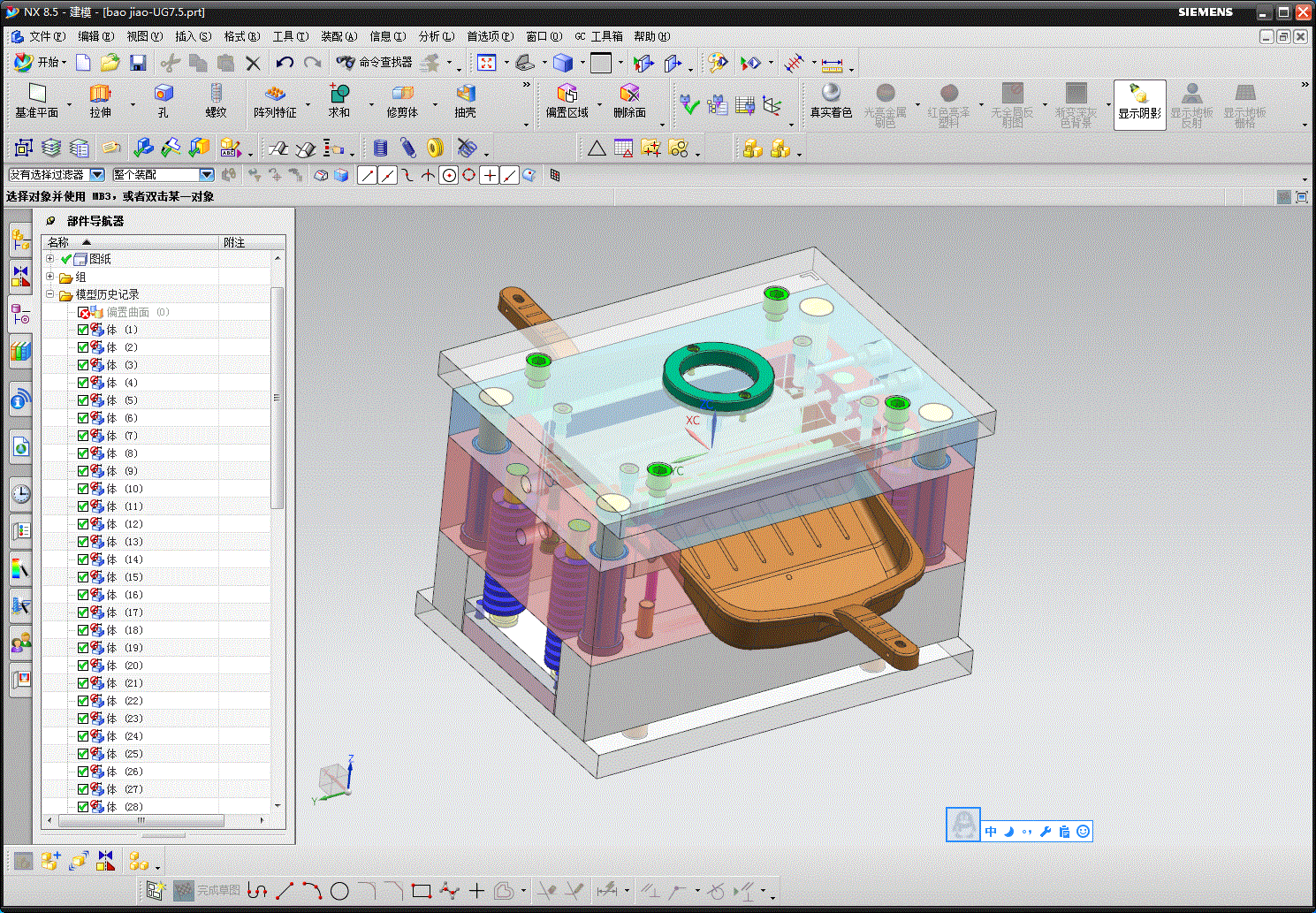Open the clock History sidebar tab
Screen dimensions: 1316x913
(21, 493)
